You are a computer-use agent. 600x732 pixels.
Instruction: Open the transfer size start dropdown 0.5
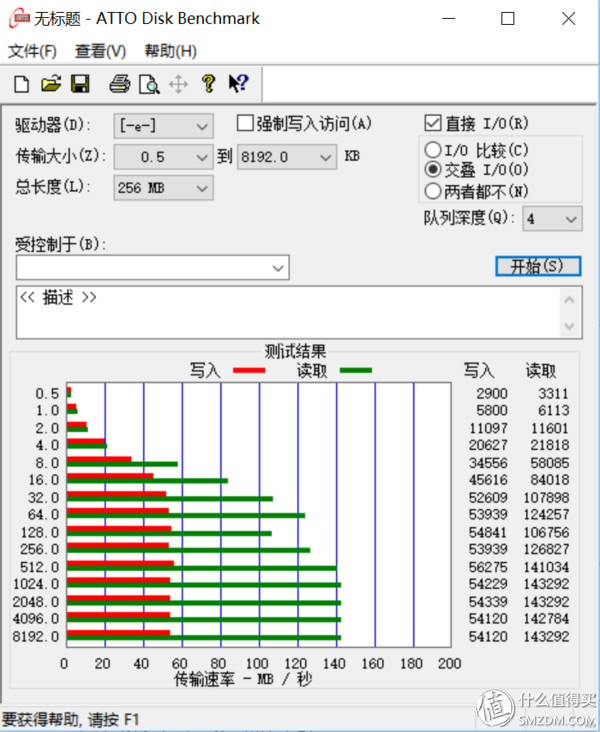pos(163,157)
